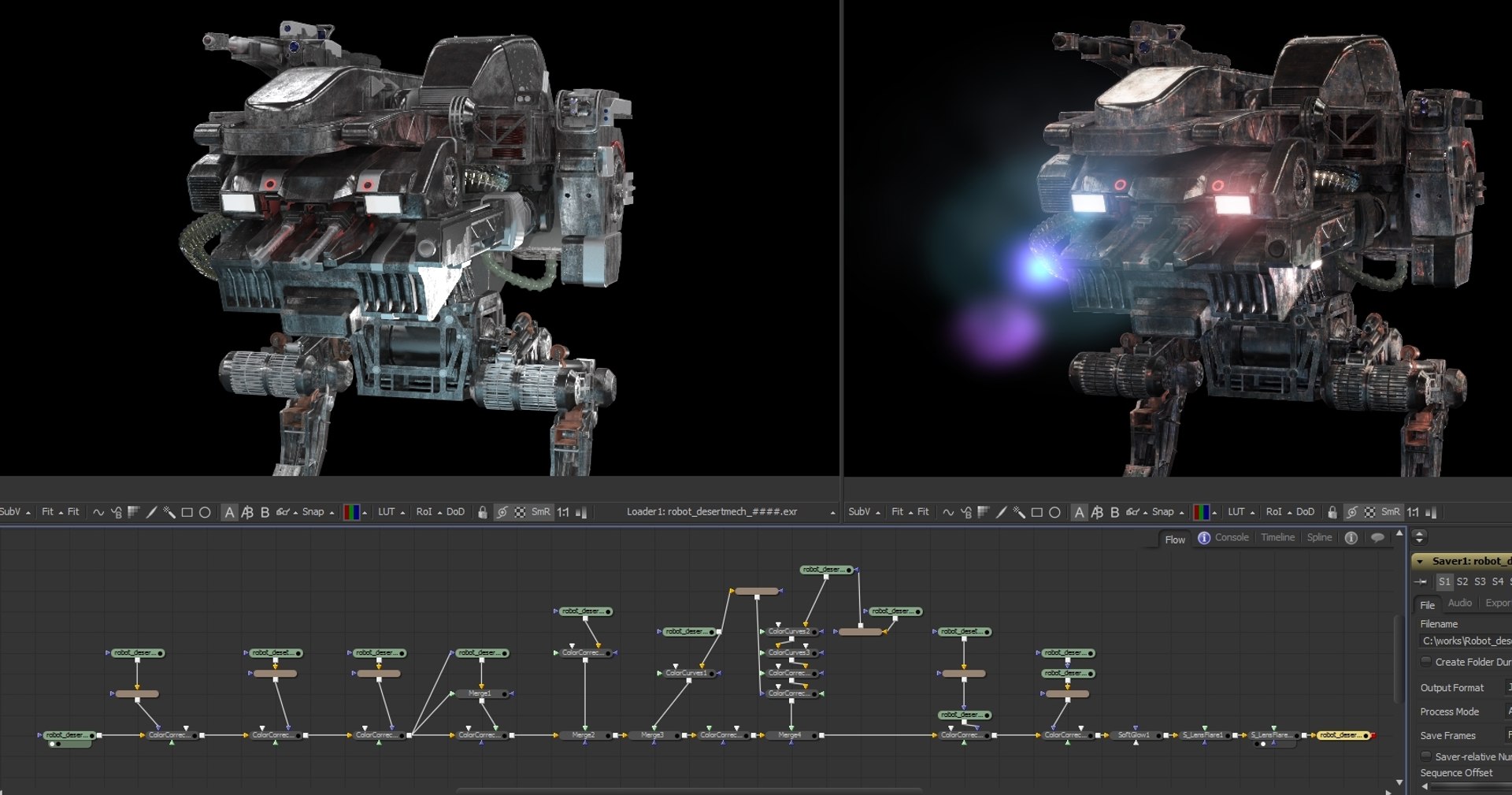Click the diagonal line icon in left viewer toolbar
Image resolution: width=1512 pixels, height=795 pixels.
tap(151, 512)
